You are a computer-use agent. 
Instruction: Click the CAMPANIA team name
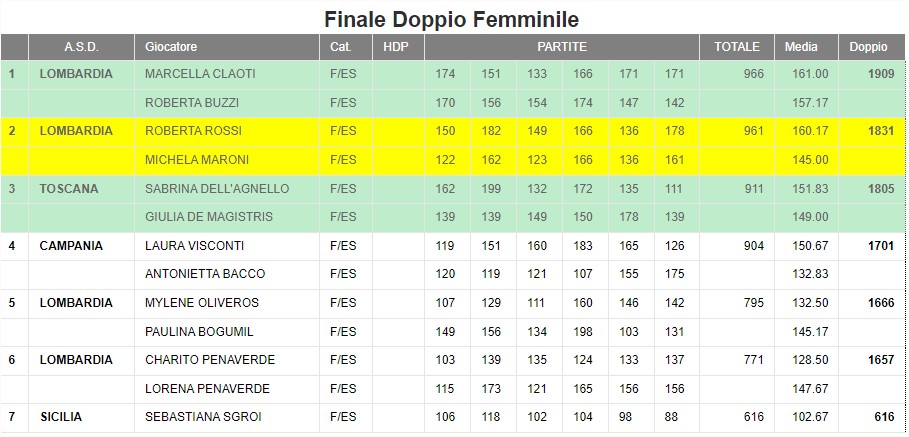pos(71,246)
